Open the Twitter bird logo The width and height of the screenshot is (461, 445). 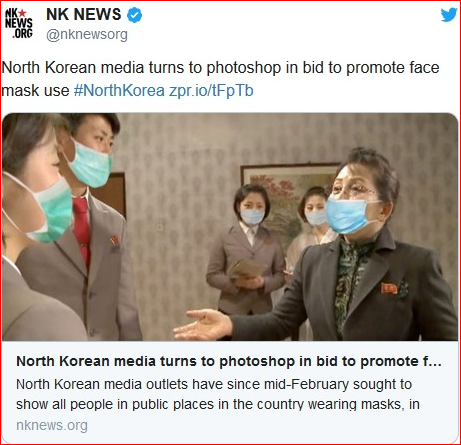(x=449, y=15)
